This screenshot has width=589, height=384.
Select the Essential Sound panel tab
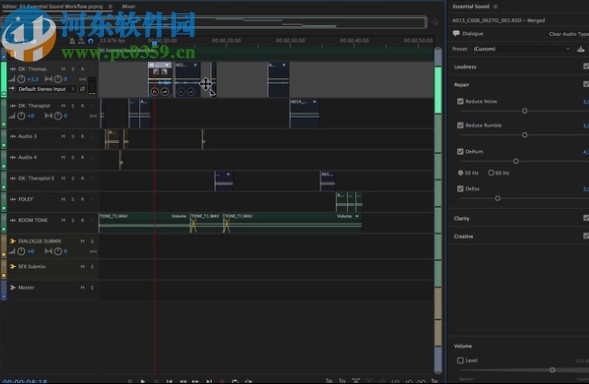(x=471, y=6)
